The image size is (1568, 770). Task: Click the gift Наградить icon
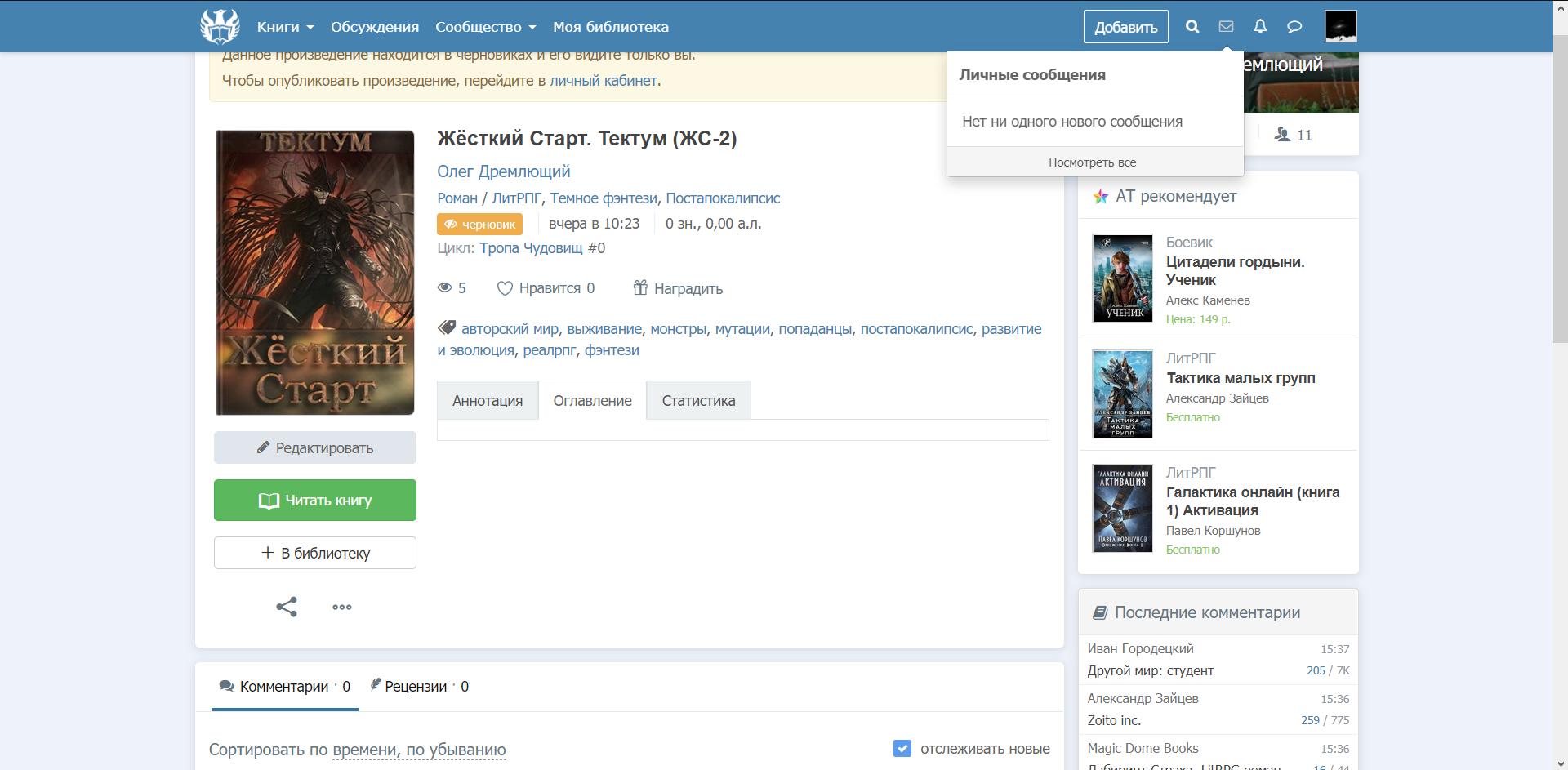tap(641, 287)
